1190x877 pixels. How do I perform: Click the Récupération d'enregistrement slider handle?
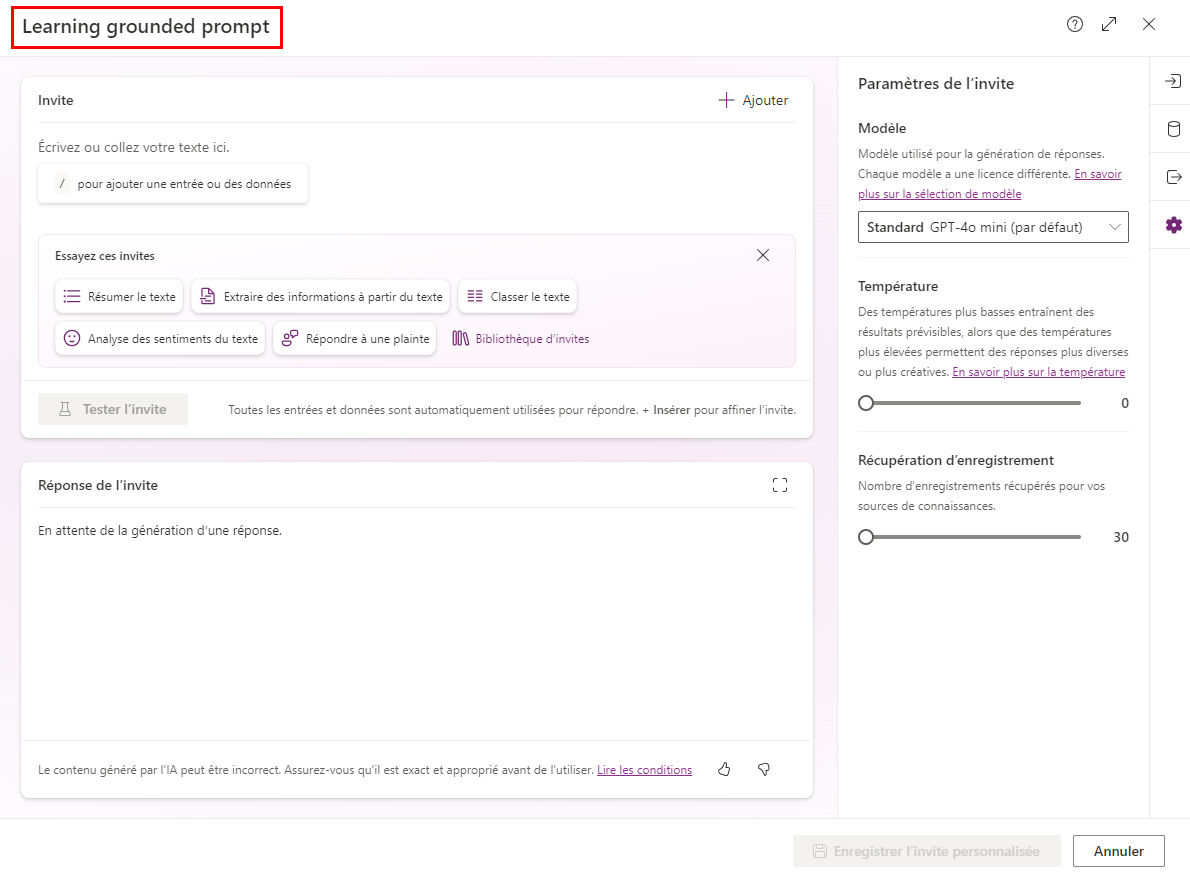pyautogui.click(x=866, y=537)
